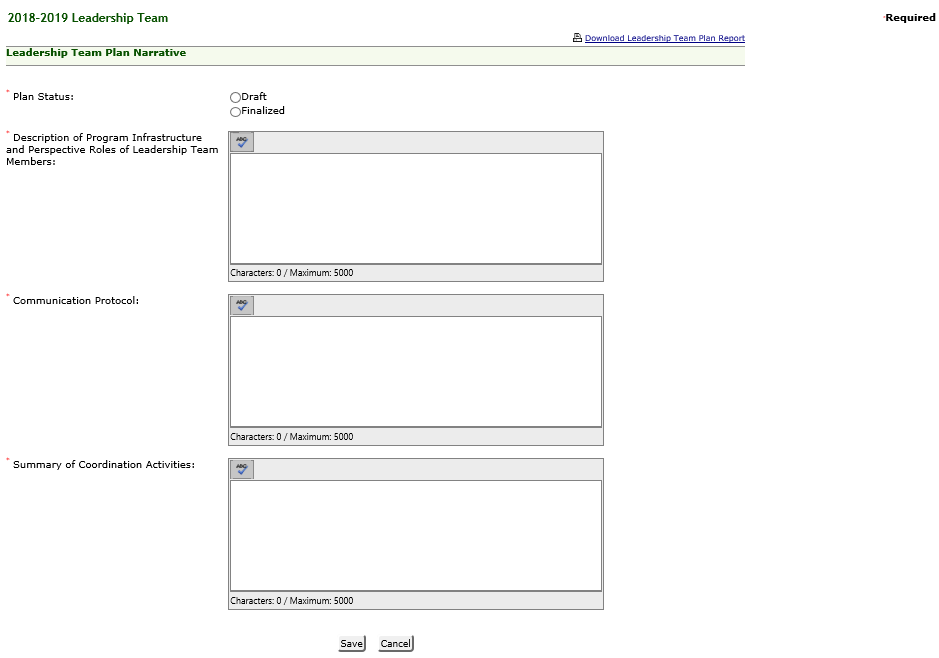The image size is (939, 658).
Task: Download the Leadership Team Plan Report
Action: [665, 38]
